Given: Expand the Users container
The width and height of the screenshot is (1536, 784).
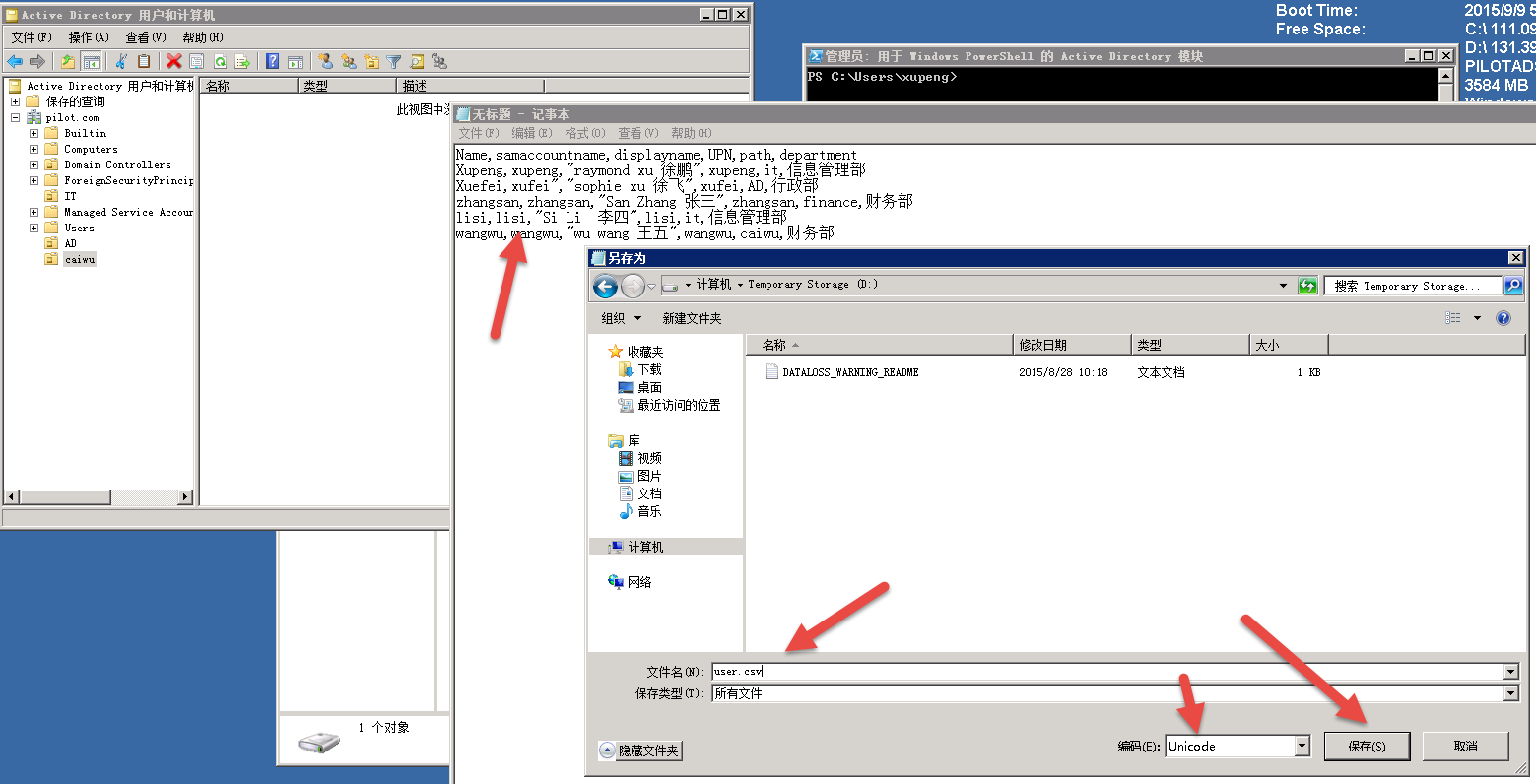Looking at the screenshot, I should 33,228.
